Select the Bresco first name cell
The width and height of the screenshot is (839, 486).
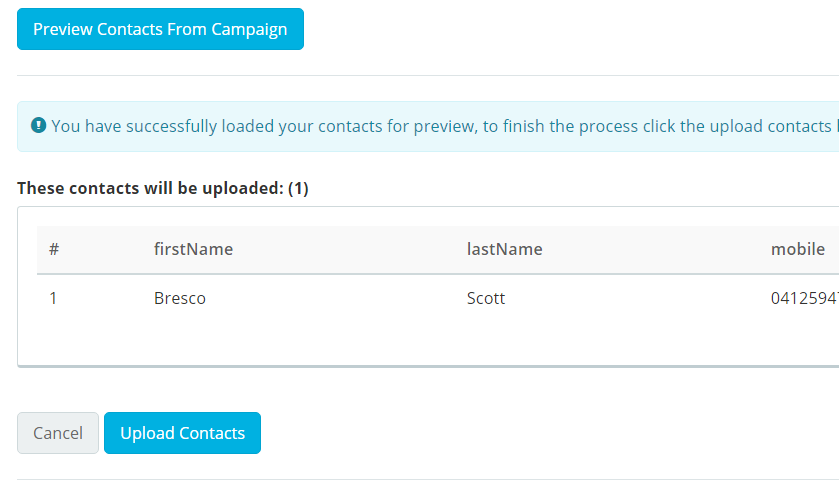(x=180, y=298)
